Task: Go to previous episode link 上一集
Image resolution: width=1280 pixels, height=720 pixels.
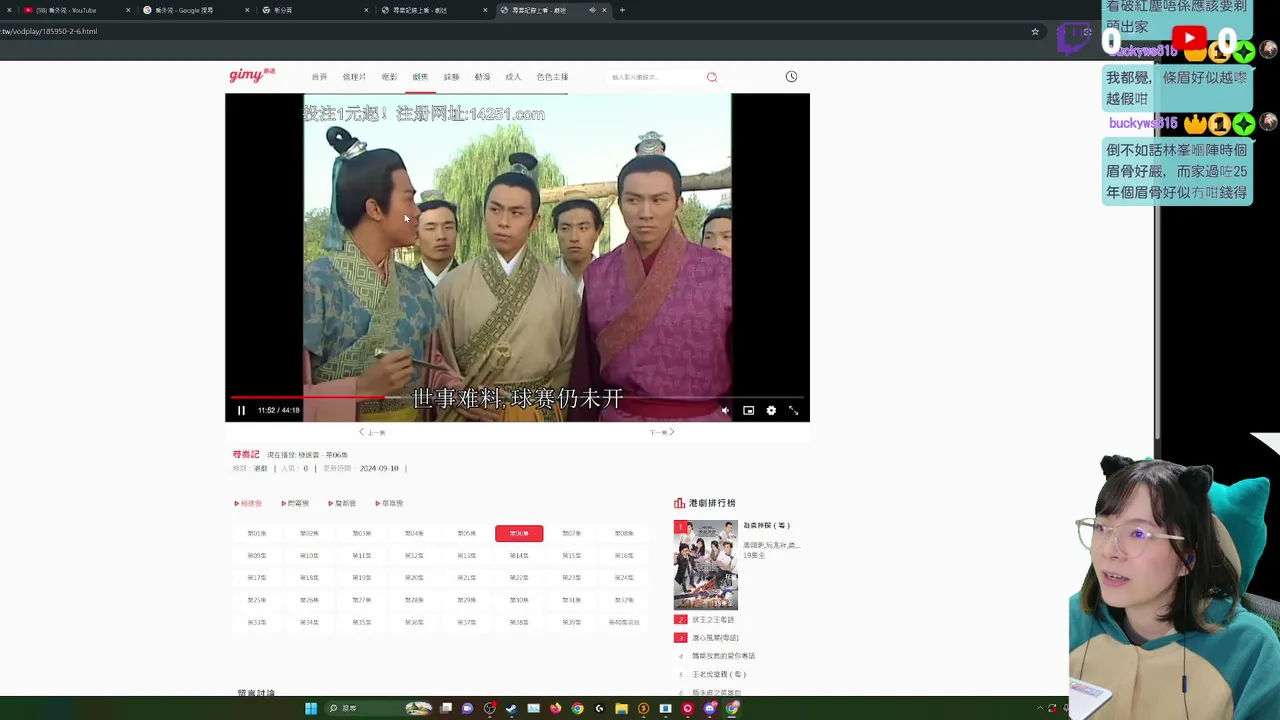Action: coord(372,432)
